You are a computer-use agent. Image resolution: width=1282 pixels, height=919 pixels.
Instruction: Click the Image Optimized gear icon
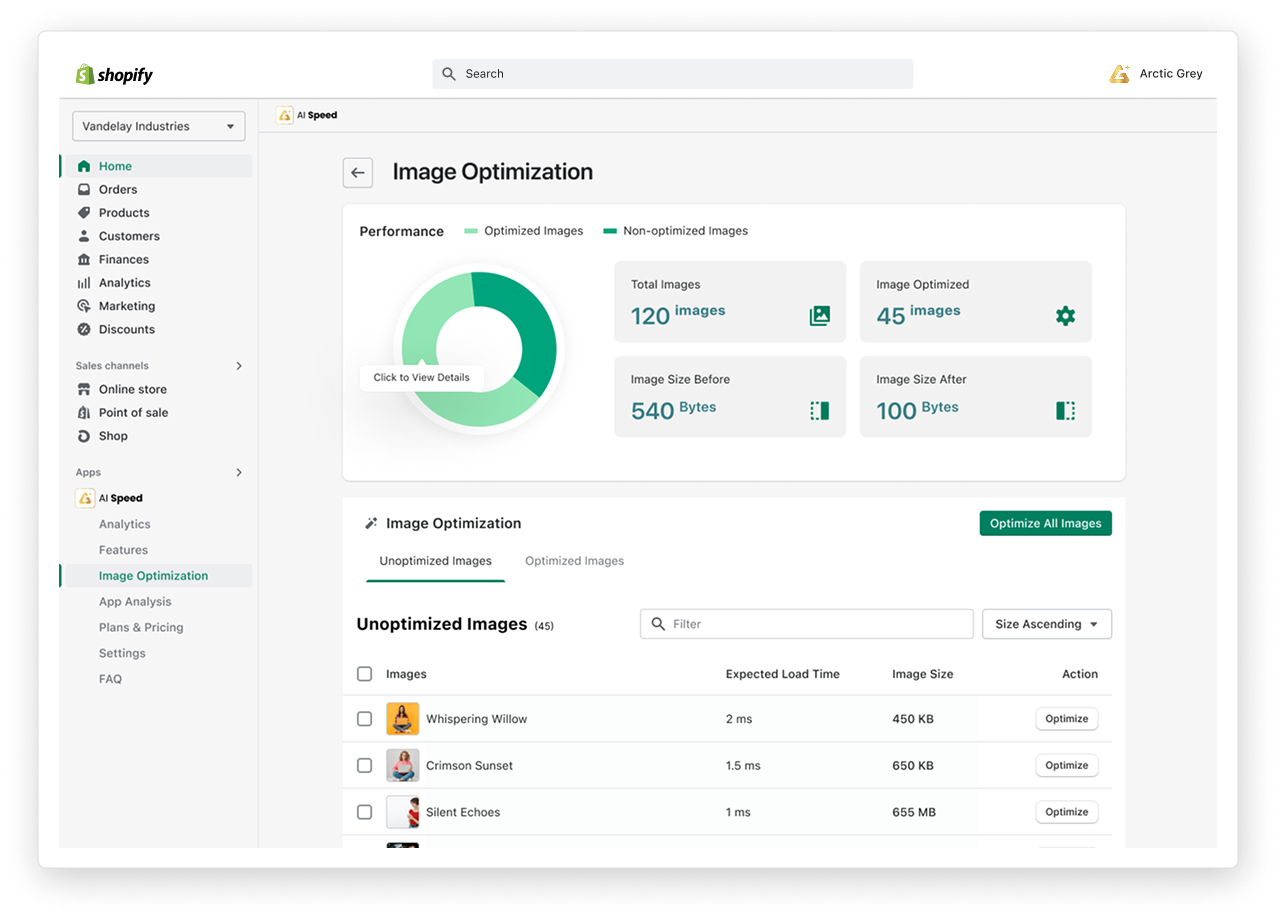point(1065,316)
